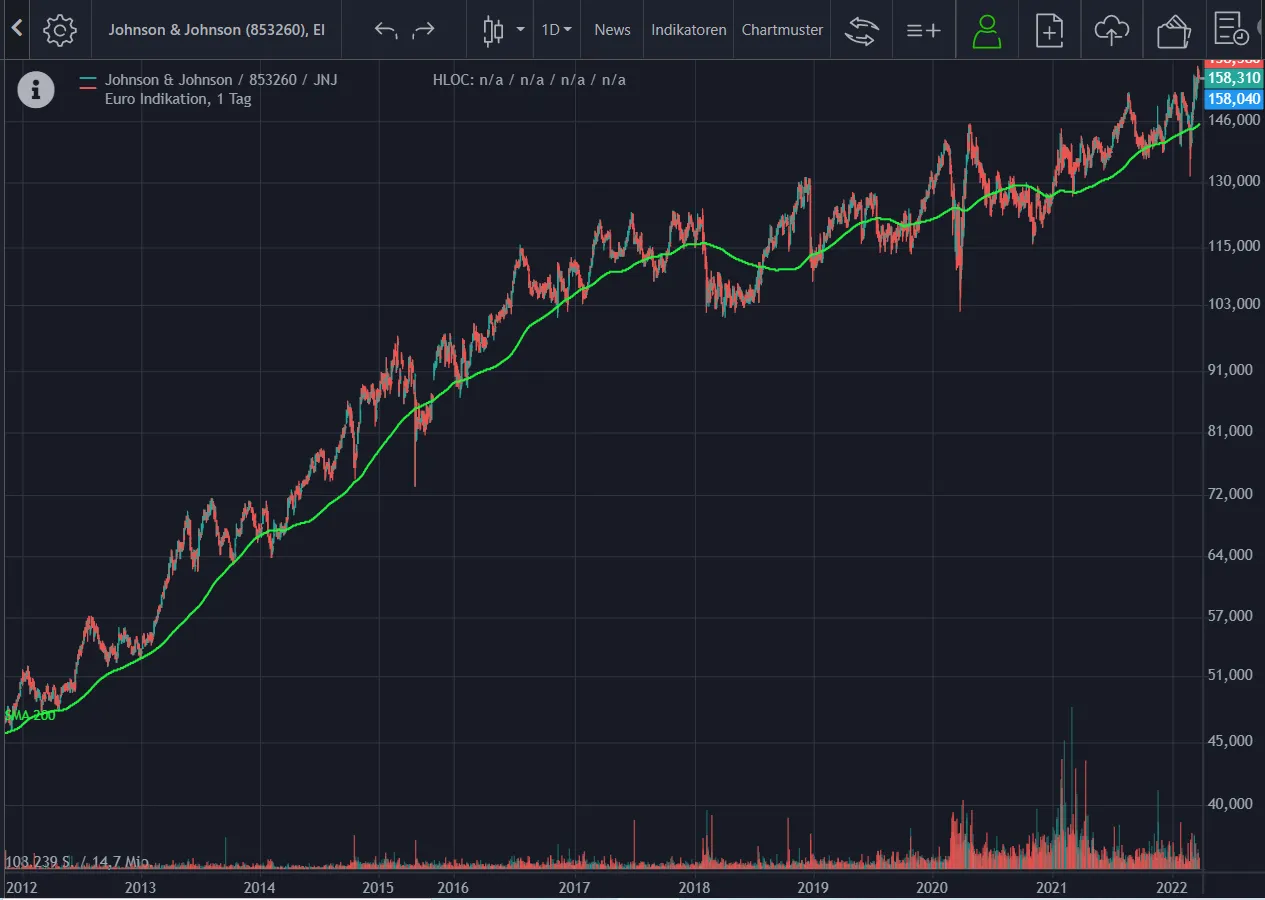Open chart settings gear icon

click(60, 30)
